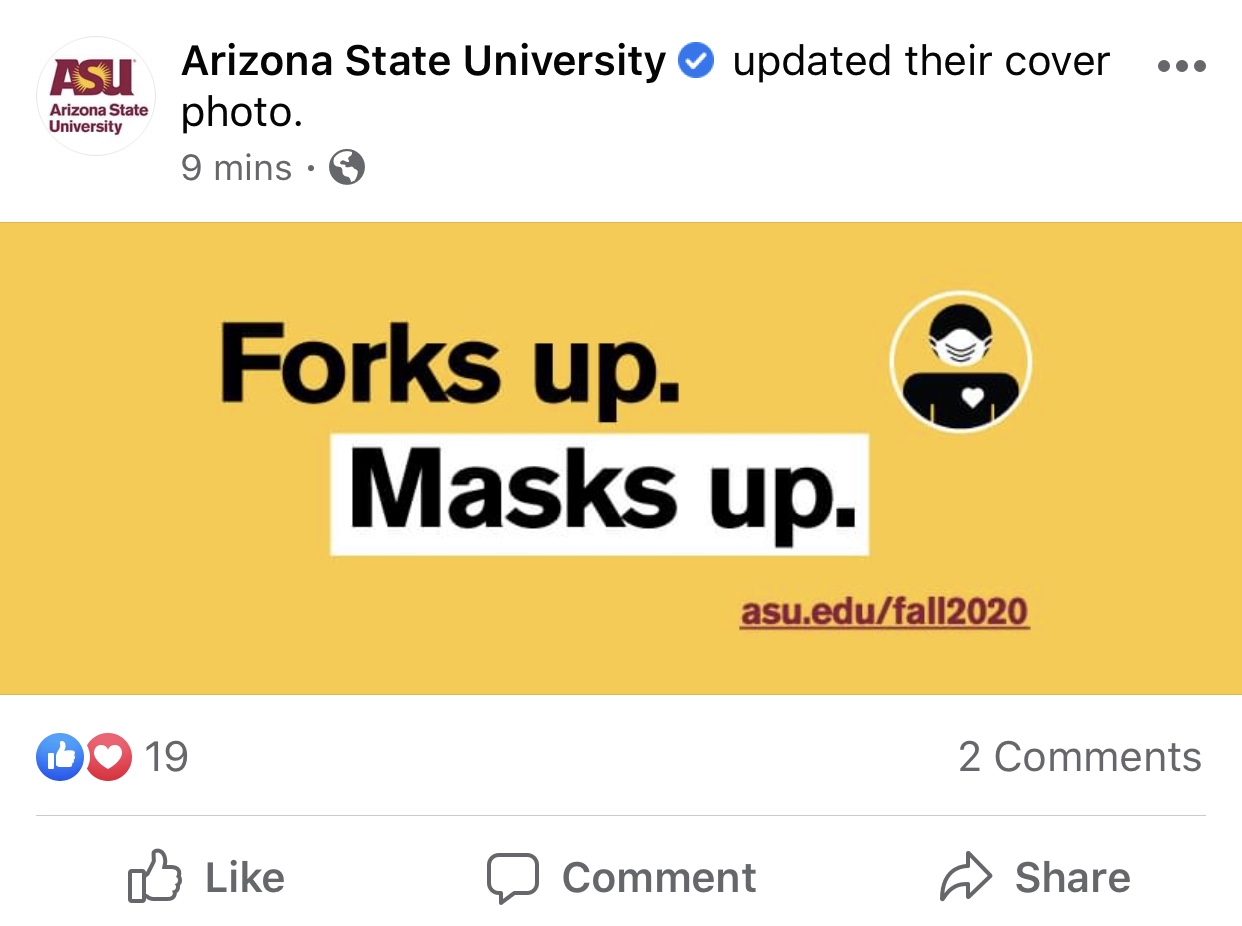Open the asu.edu/fall2020 link

click(884, 611)
